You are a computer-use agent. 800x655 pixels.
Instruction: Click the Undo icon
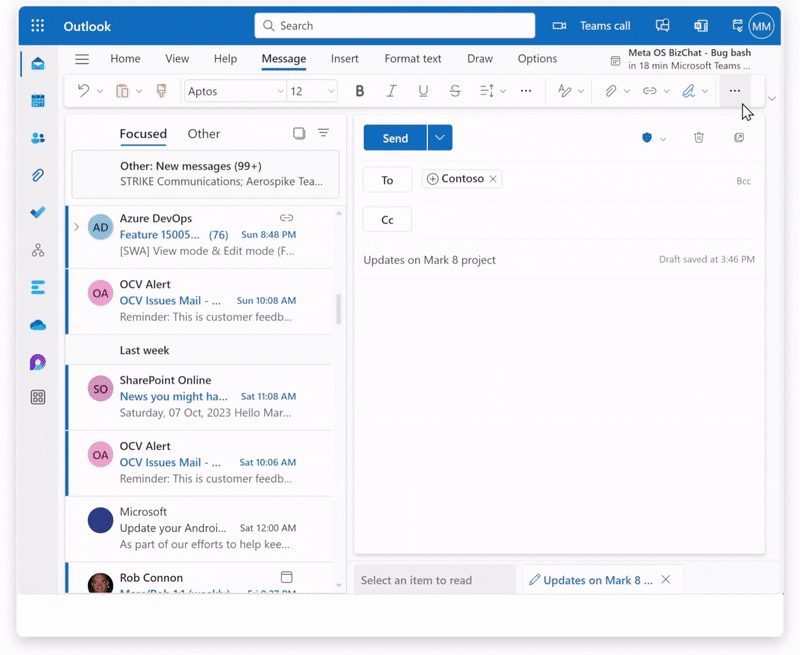pos(84,91)
